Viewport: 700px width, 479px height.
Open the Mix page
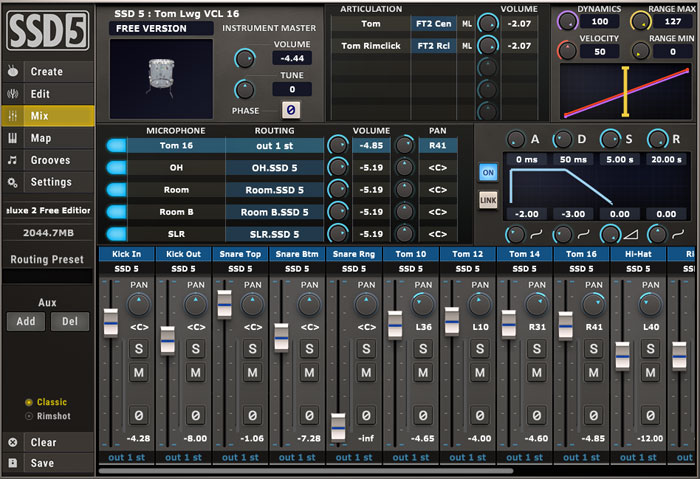tap(48, 116)
